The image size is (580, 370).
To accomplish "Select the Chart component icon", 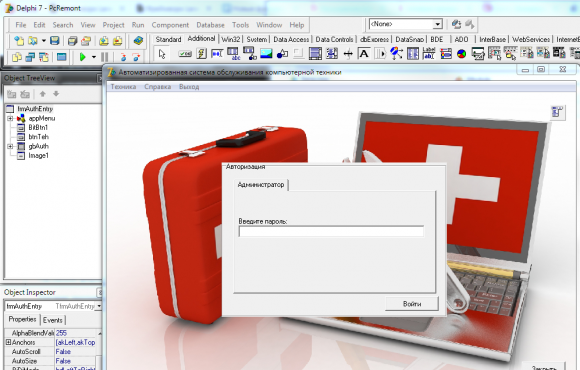I will pos(461,54).
